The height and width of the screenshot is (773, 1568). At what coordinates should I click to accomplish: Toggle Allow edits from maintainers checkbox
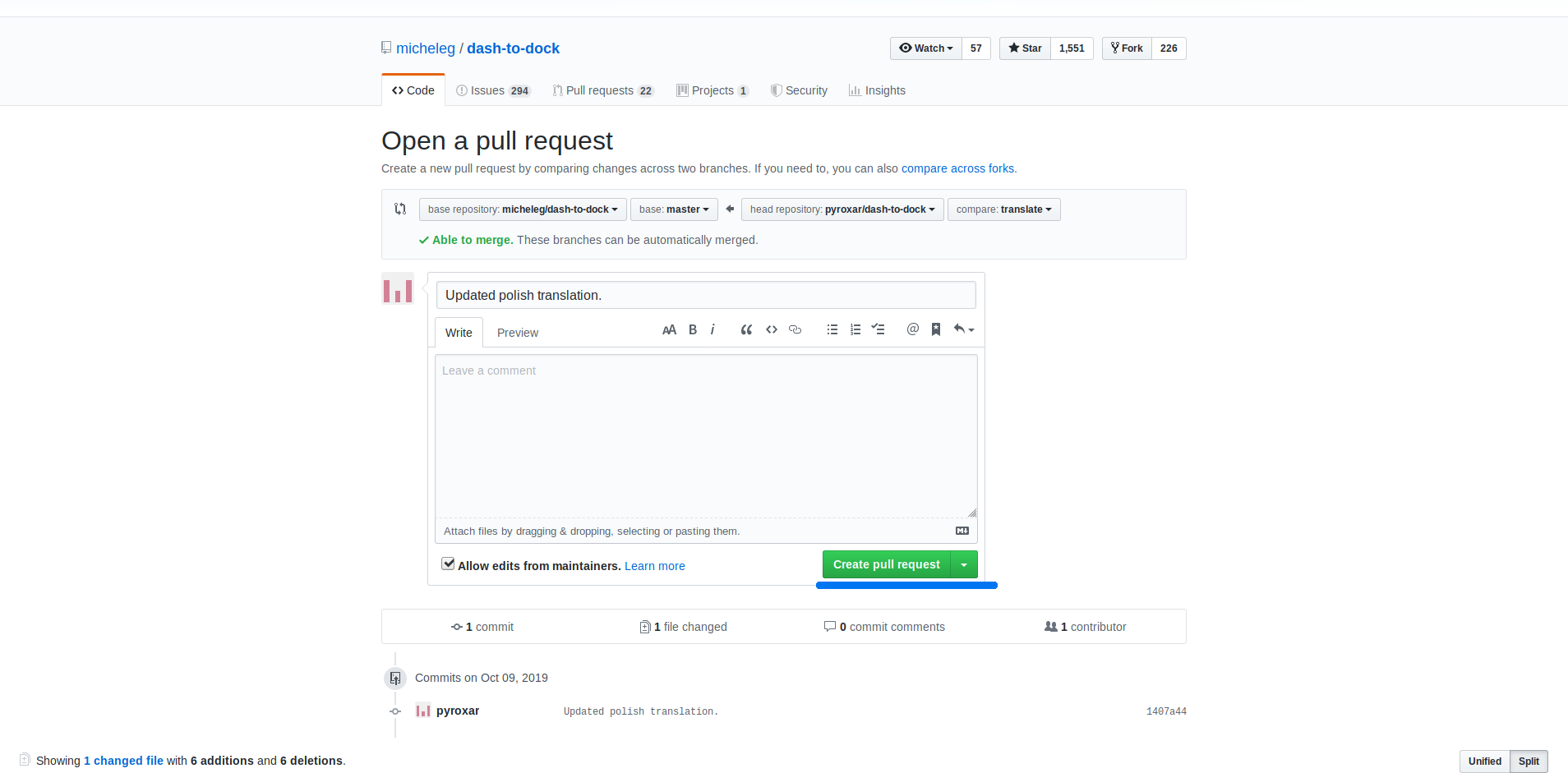(x=448, y=564)
